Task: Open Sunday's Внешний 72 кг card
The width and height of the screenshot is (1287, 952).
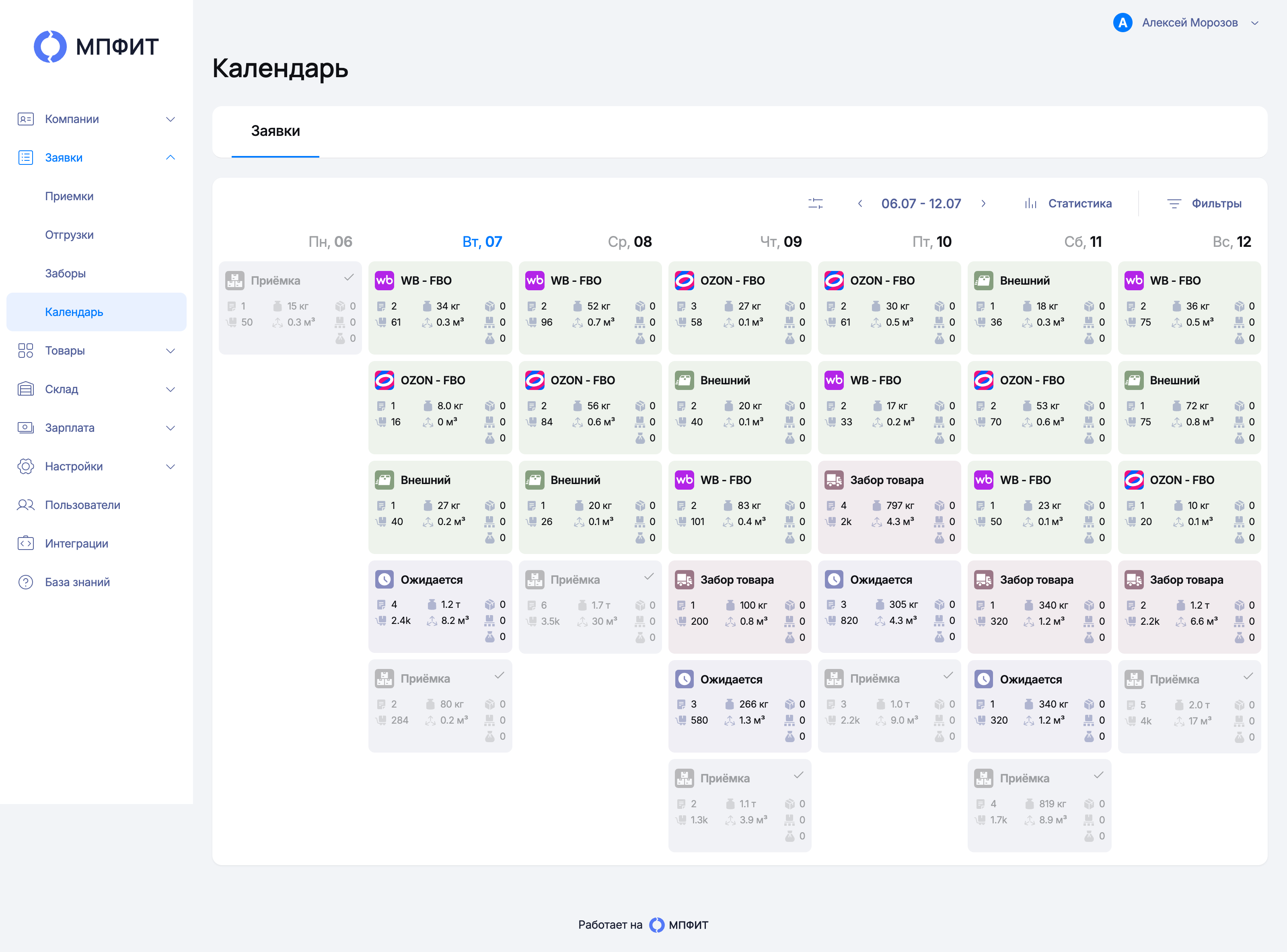Action: [1189, 407]
